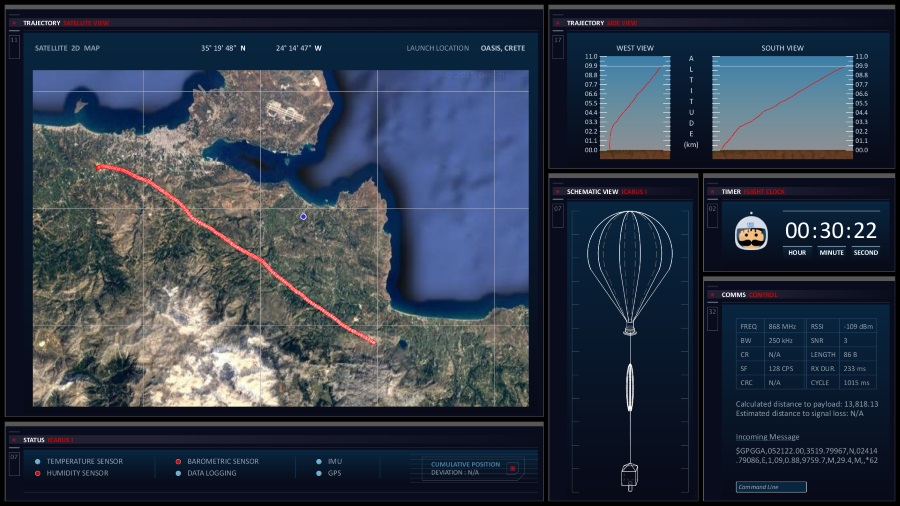Select the Barometric Sensor red status dot
Viewport: 900px width, 506px height.
point(178,461)
